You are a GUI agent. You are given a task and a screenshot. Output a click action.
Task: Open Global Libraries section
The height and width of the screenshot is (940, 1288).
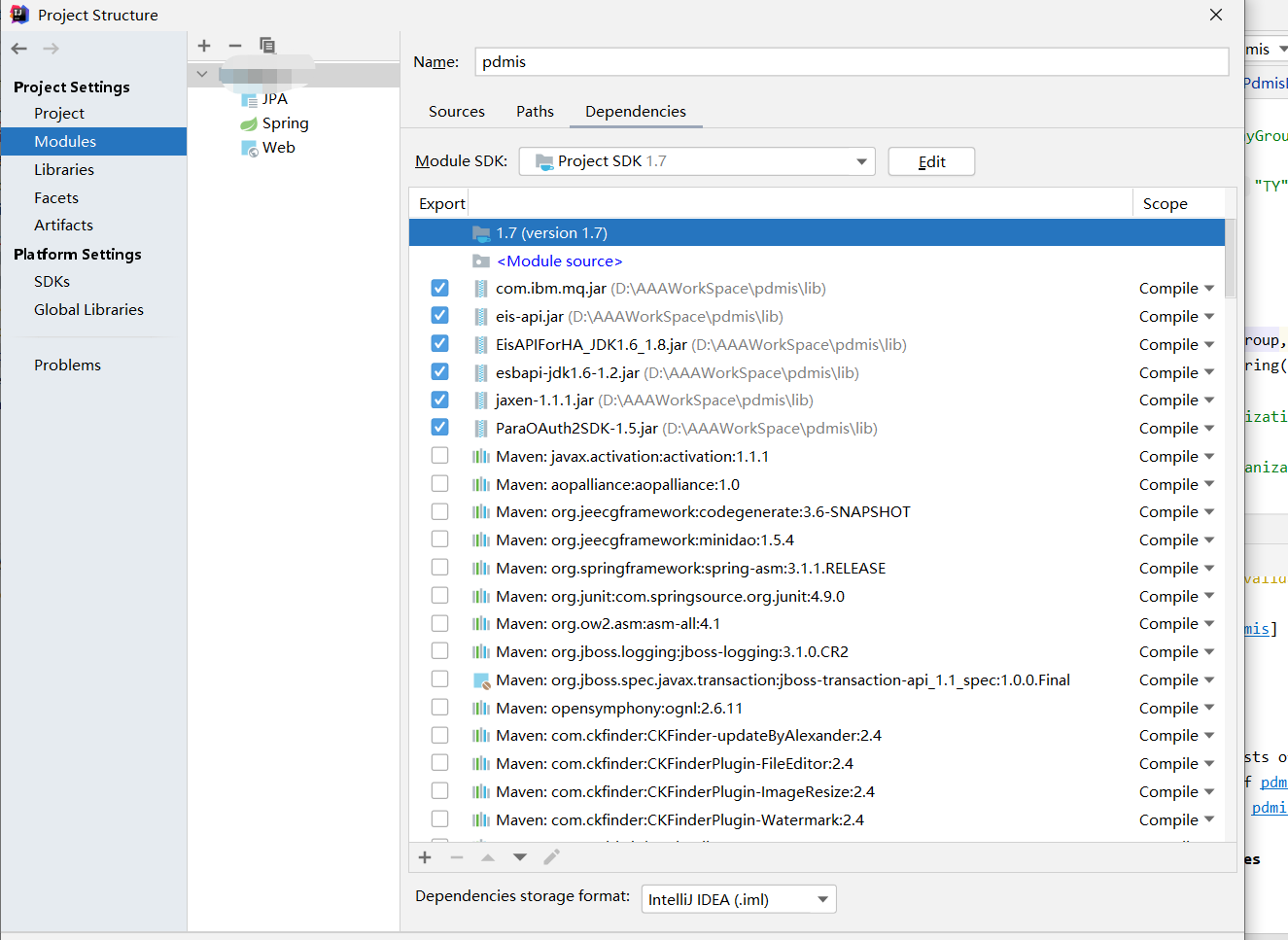tap(88, 310)
